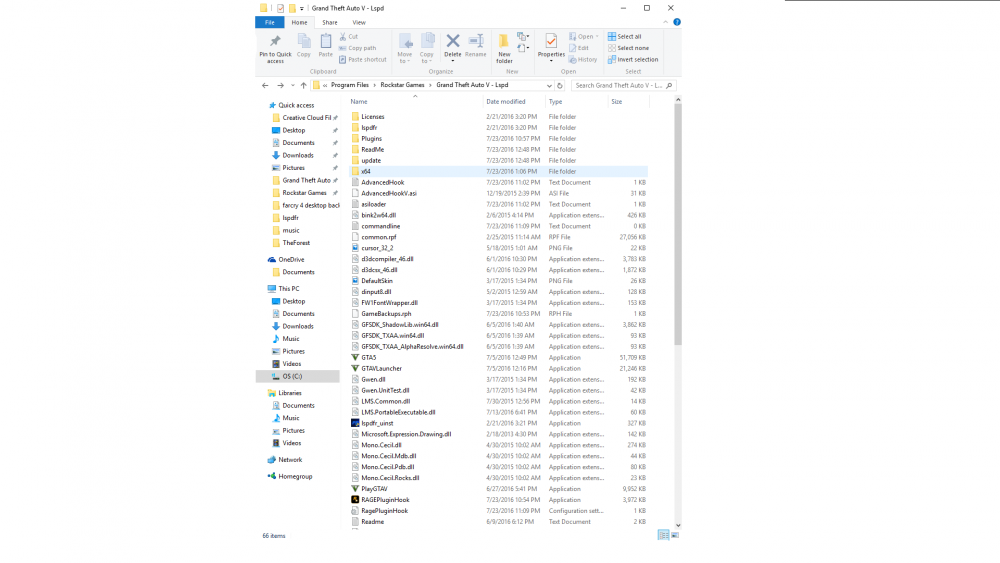The width and height of the screenshot is (1000, 563).
Task: Select the x64 folder row
Action: (499, 172)
